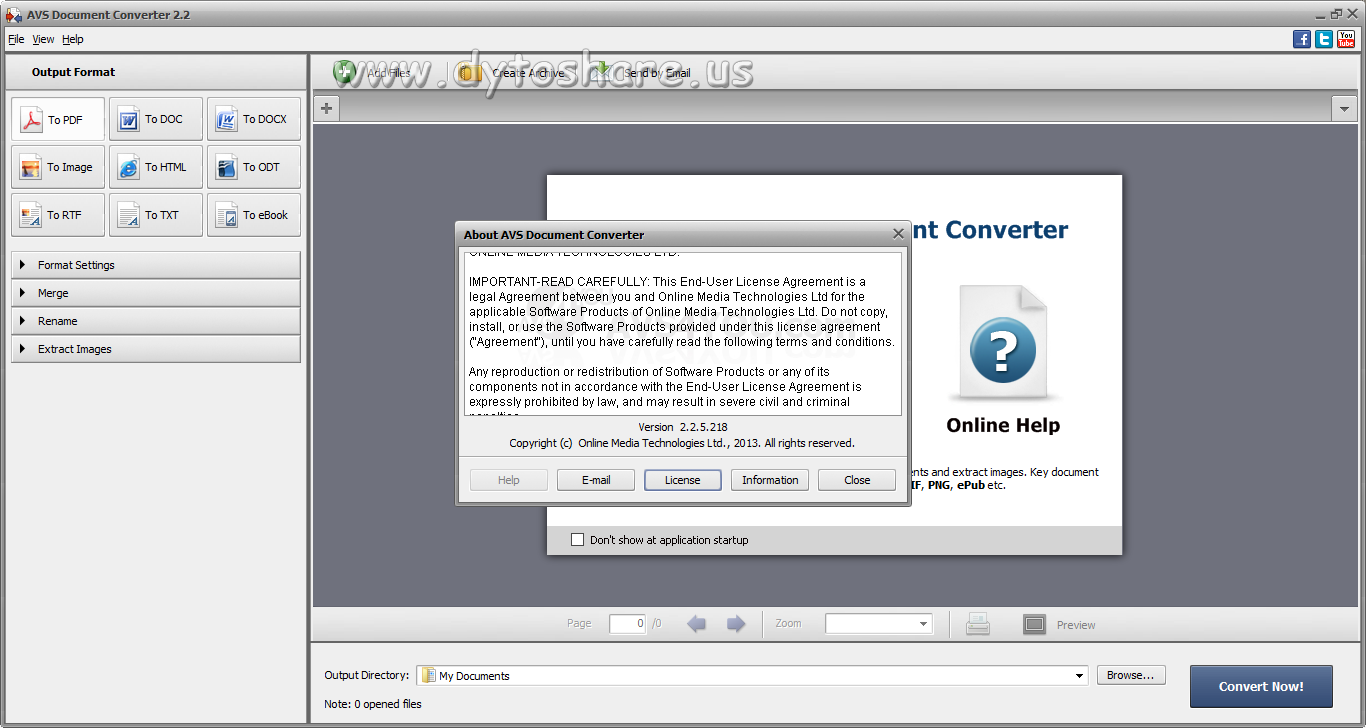This screenshot has height=728, width=1366.
Task: Choose the To DOCX conversion option
Action: coord(253,118)
